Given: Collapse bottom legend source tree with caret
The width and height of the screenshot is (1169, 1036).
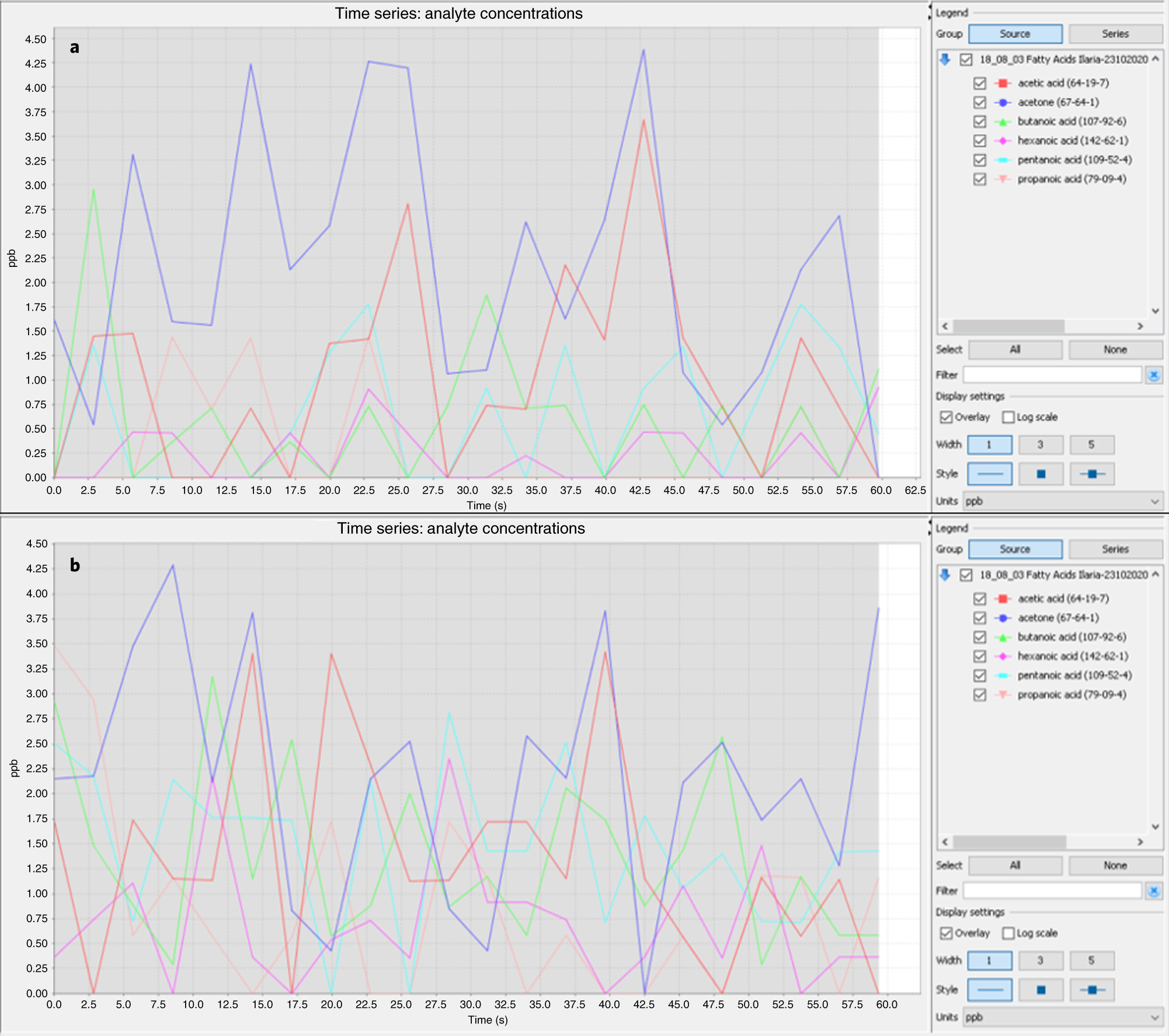Looking at the screenshot, I should [1155, 575].
